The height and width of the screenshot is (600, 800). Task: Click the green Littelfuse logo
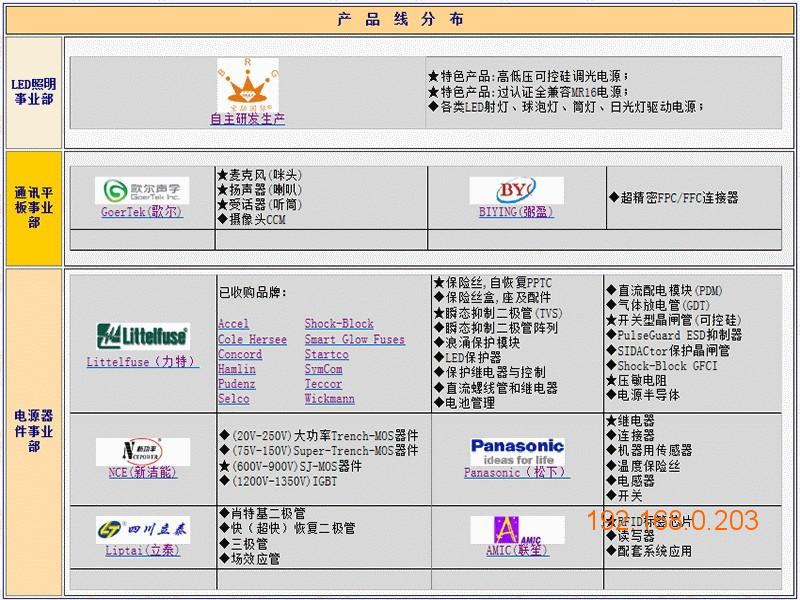coord(143,337)
